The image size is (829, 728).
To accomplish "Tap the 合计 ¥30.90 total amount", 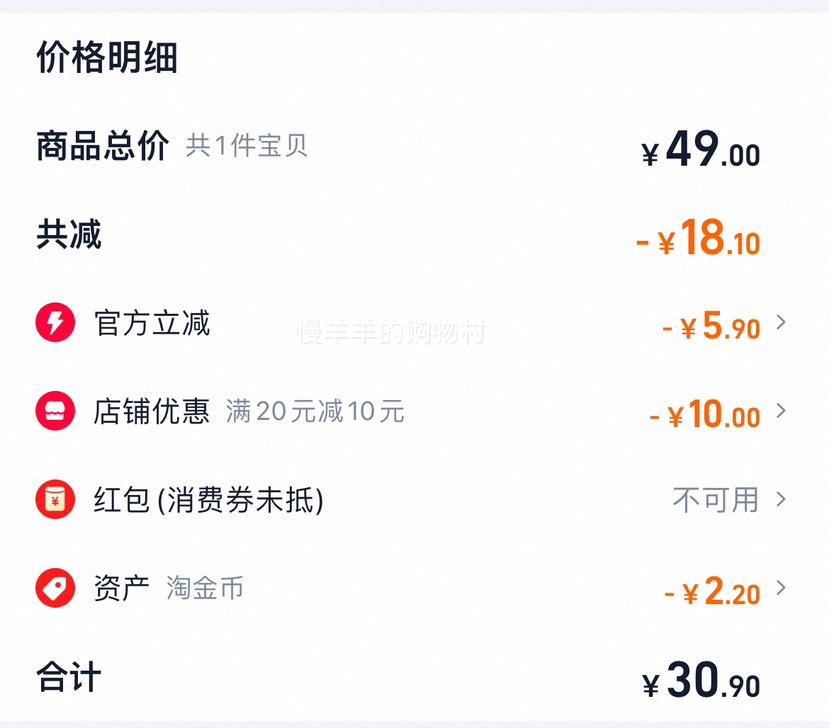I will pos(701,679).
